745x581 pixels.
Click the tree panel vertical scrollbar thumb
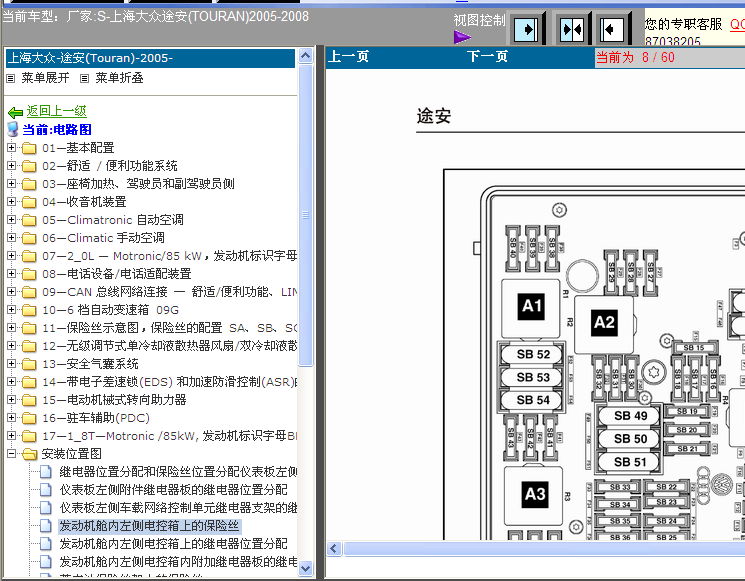[306, 215]
